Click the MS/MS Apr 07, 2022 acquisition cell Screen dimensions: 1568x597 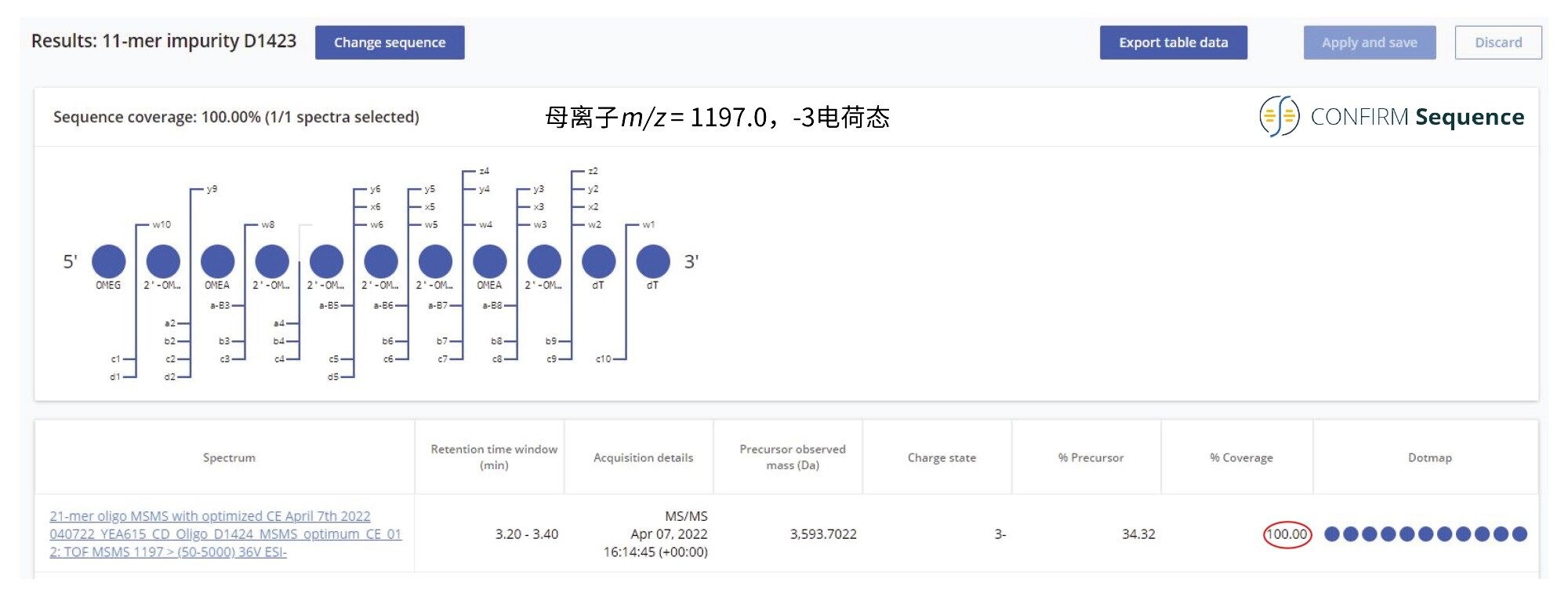[655, 534]
